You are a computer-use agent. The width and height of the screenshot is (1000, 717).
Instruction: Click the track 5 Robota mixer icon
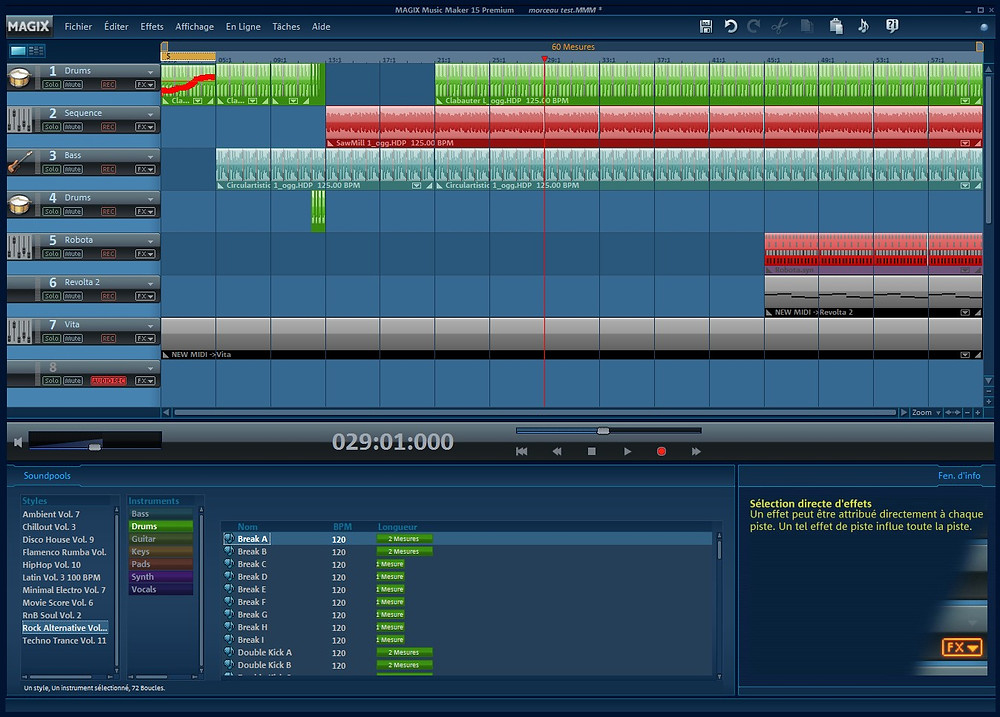20,247
